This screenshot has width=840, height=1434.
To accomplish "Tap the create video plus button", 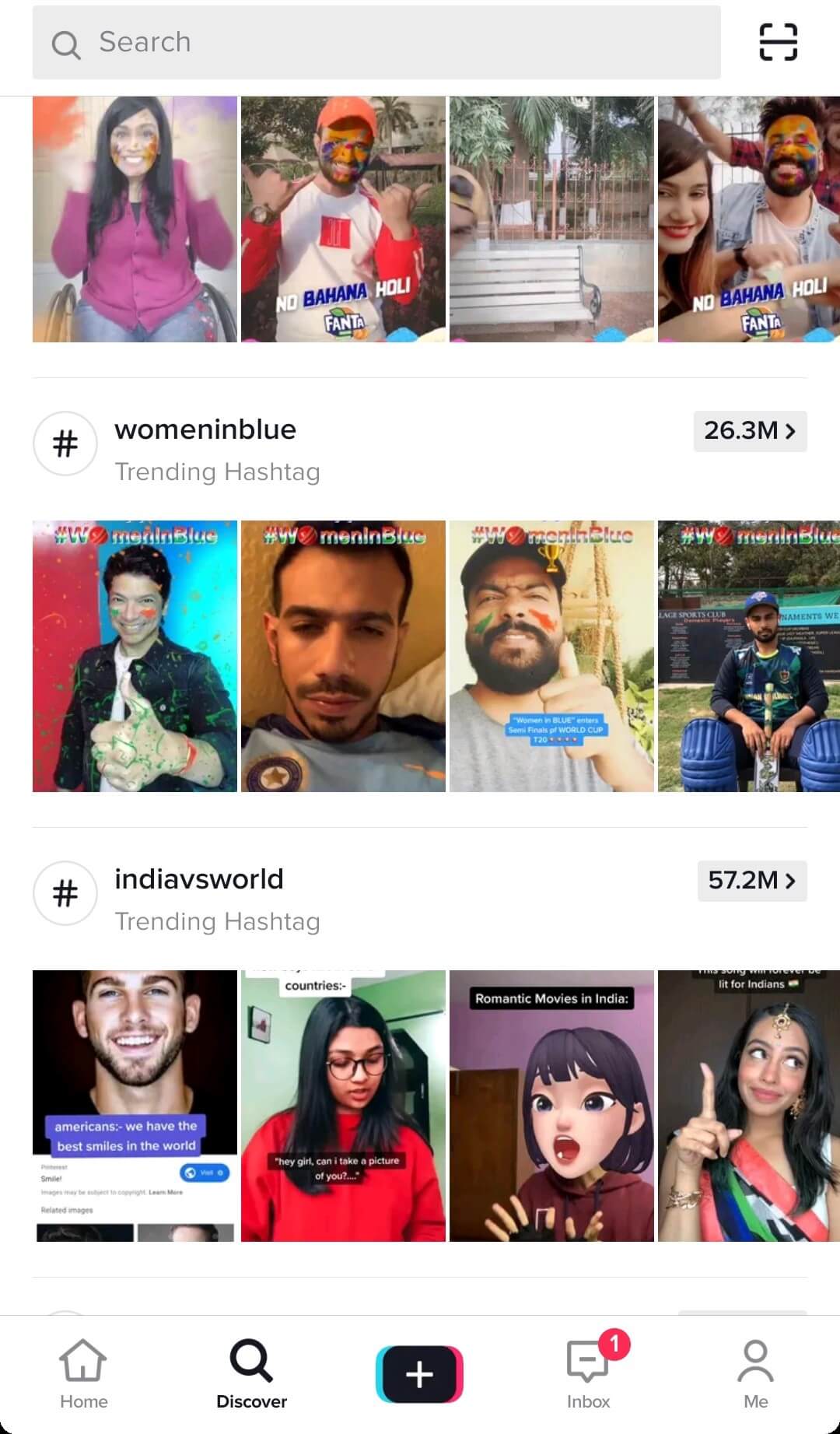I will tap(419, 1375).
